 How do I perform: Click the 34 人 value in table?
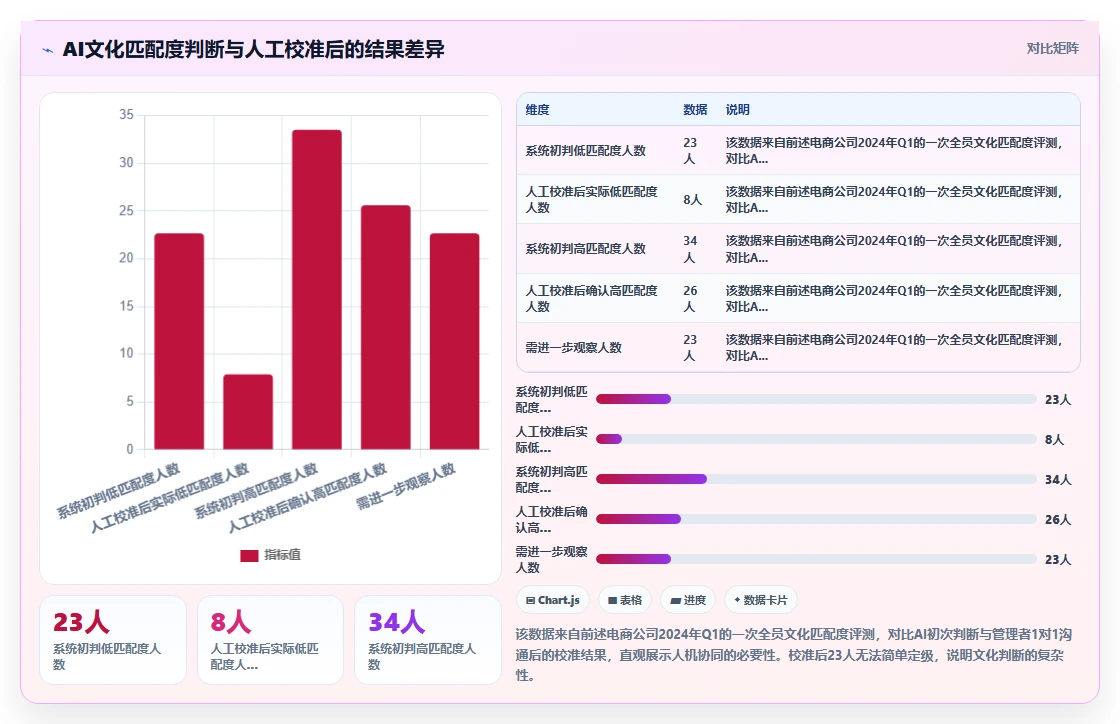[690, 249]
